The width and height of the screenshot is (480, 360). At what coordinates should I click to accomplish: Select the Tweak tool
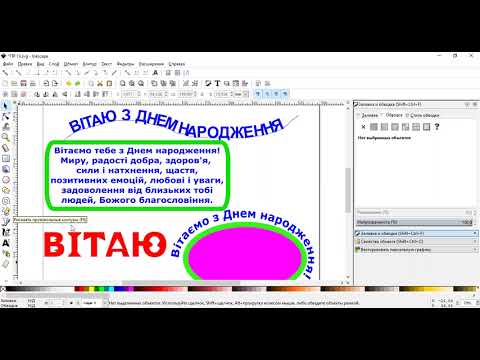tap(5, 127)
